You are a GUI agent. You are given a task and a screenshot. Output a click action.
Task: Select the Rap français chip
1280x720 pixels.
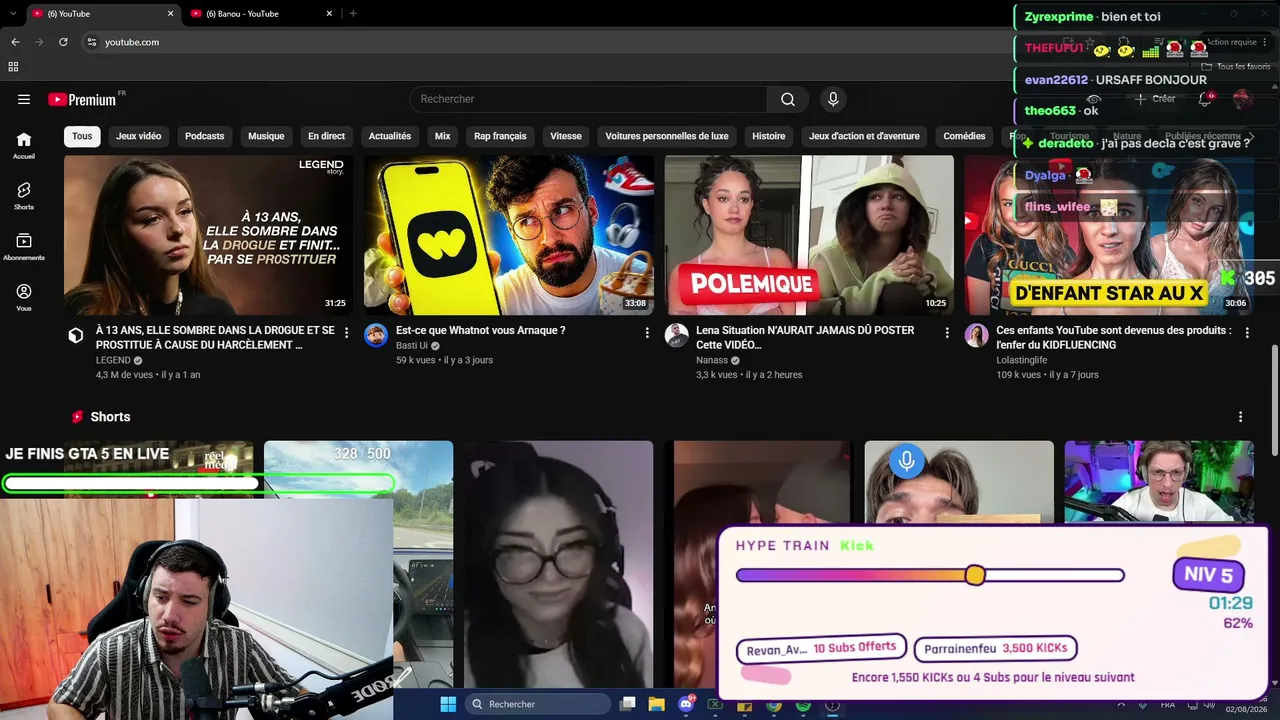click(500, 136)
